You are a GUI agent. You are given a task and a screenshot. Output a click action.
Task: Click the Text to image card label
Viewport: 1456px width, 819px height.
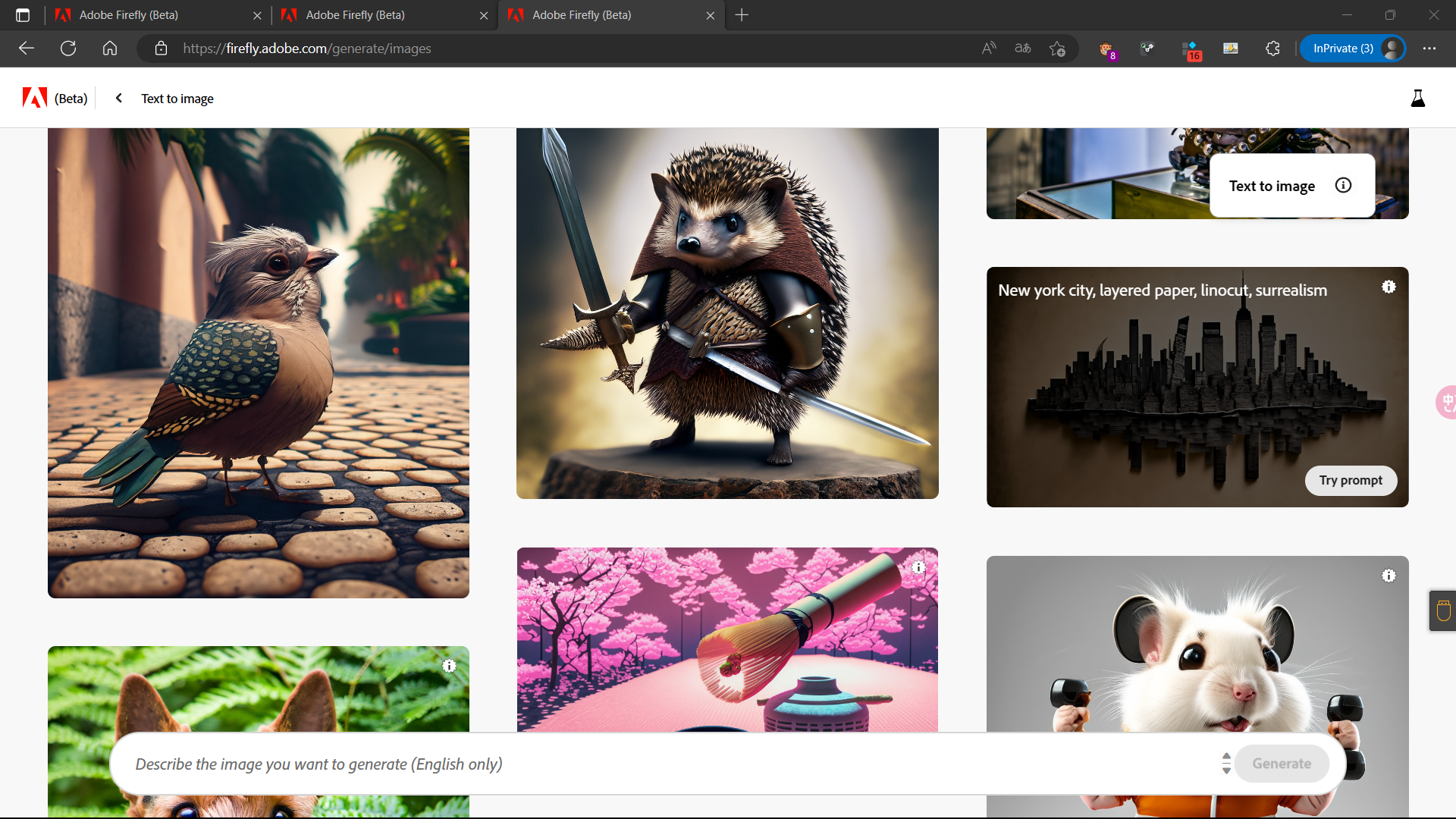[x=1272, y=186]
